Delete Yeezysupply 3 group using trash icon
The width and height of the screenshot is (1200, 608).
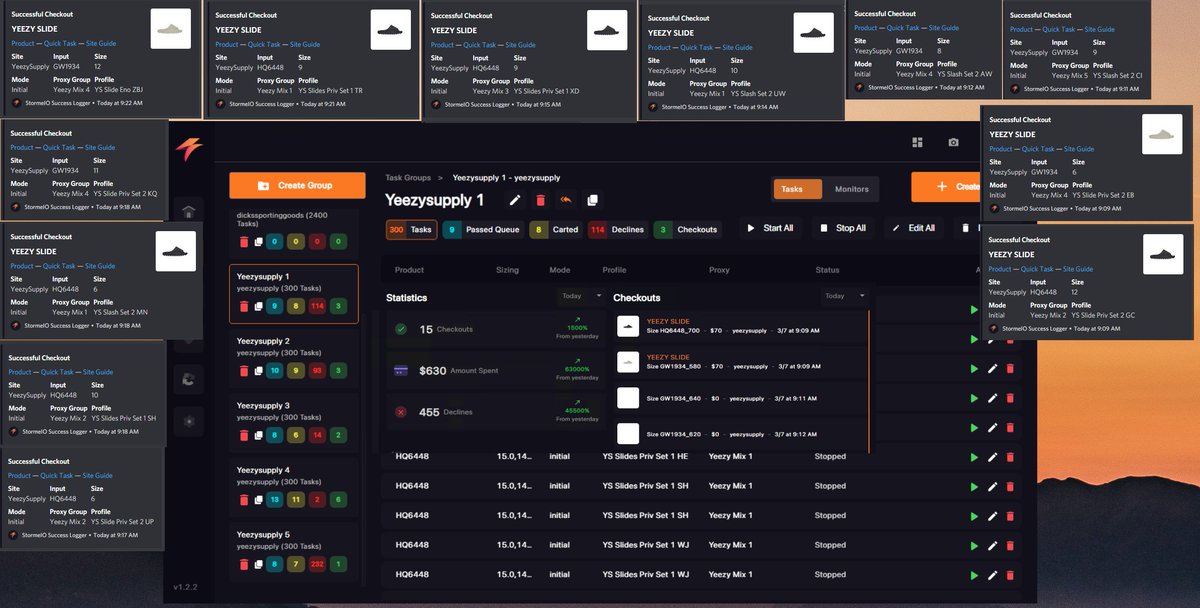click(243, 435)
